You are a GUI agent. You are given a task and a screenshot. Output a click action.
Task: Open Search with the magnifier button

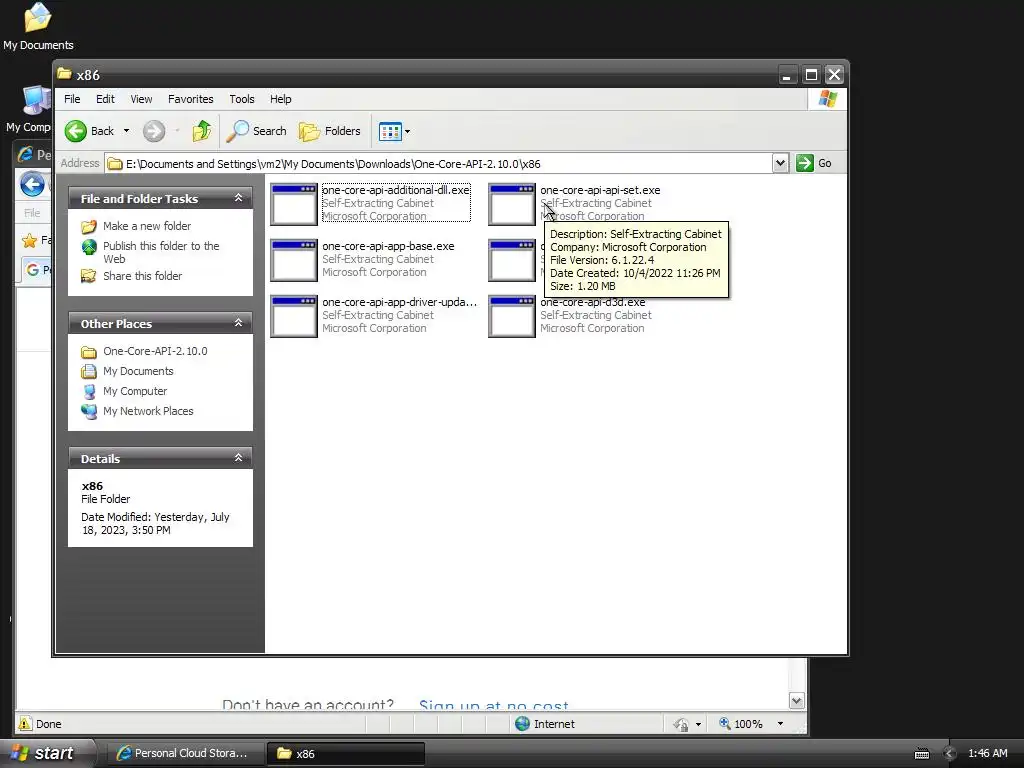[x=256, y=131]
